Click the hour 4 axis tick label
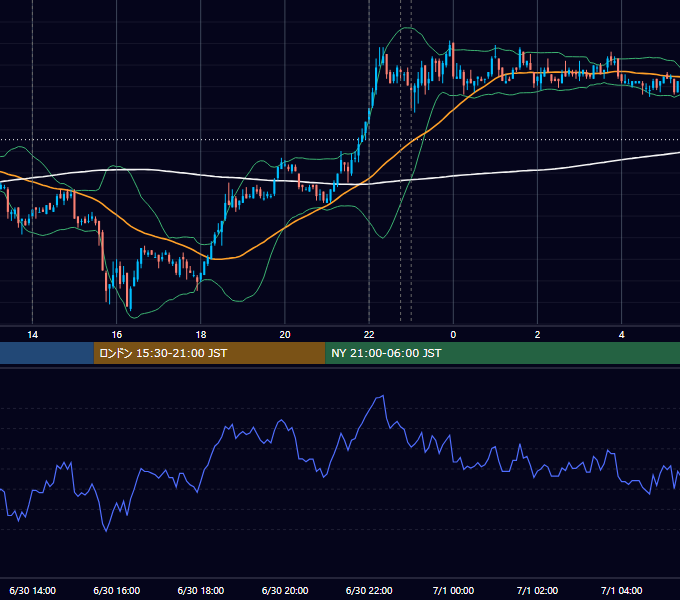Screen dimensions: 680x600 (x=621, y=335)
